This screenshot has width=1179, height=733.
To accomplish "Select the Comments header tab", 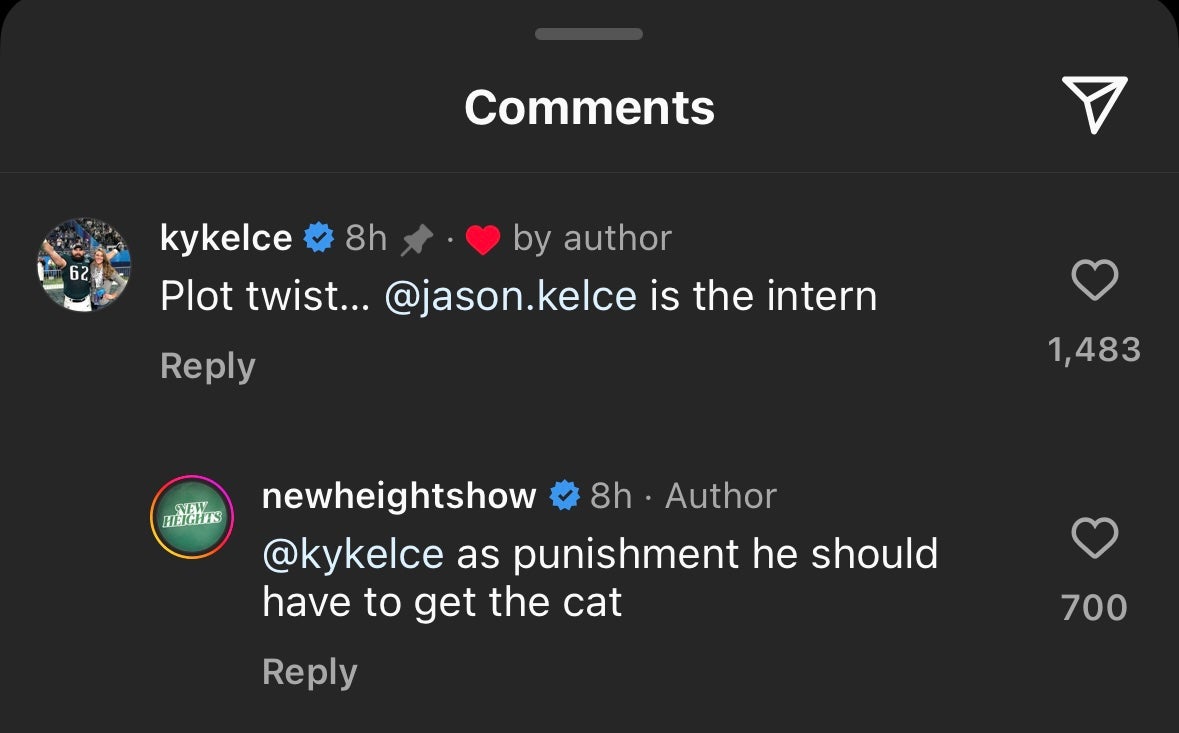I will (x=589, y=107).
